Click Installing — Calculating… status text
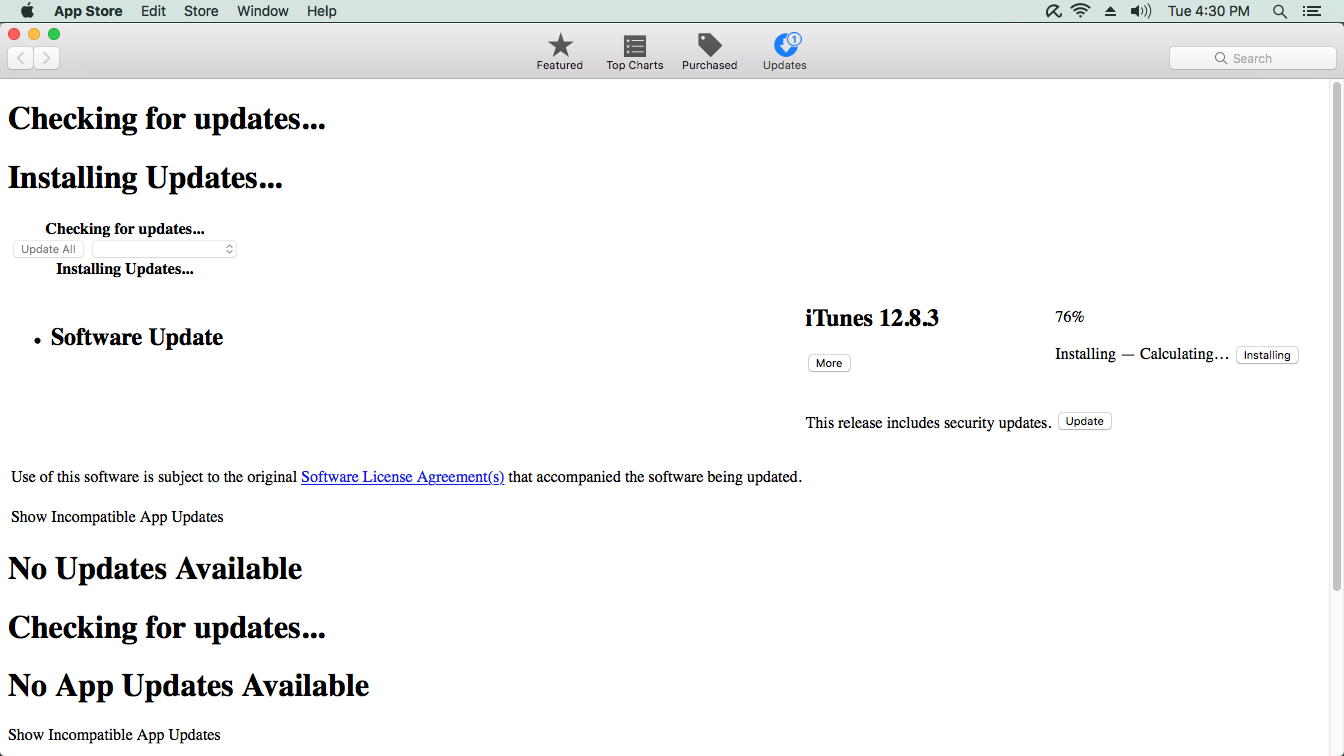 click(1142, 354)
